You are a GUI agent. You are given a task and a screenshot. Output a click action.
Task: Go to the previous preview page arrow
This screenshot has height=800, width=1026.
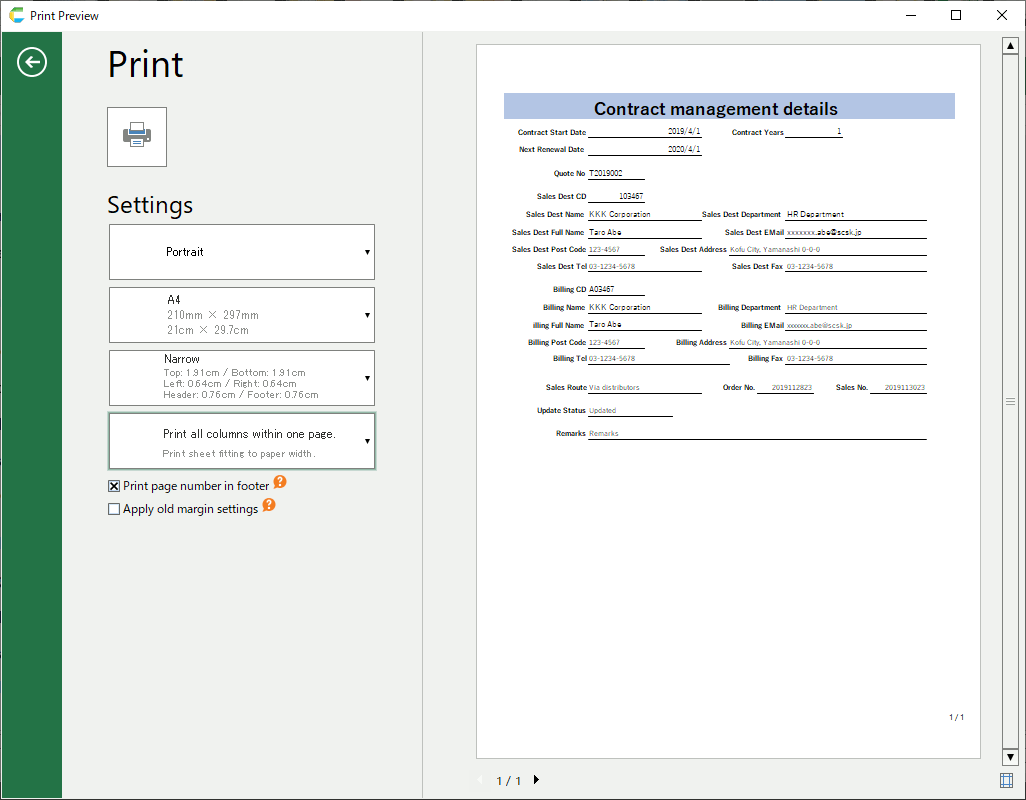[480, 780]
